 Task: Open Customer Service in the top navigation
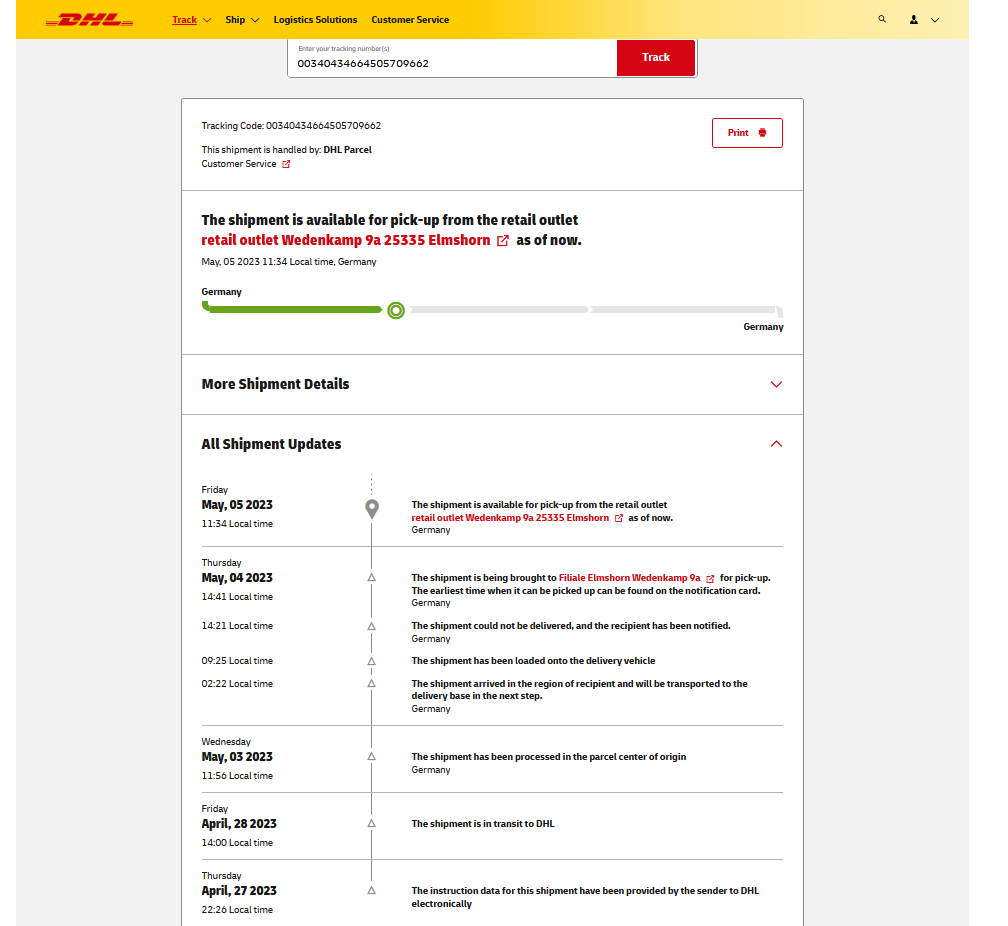click(x=410, y=20)
